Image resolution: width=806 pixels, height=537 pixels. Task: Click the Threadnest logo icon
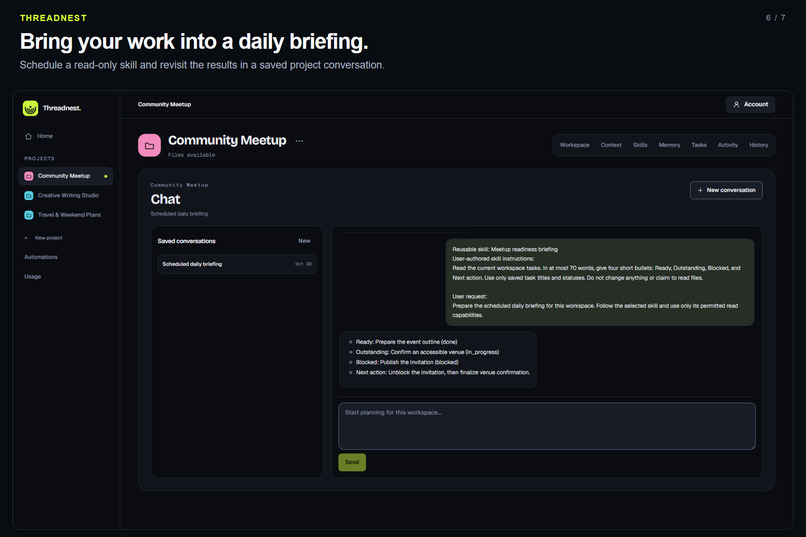[x=30, y=108]
